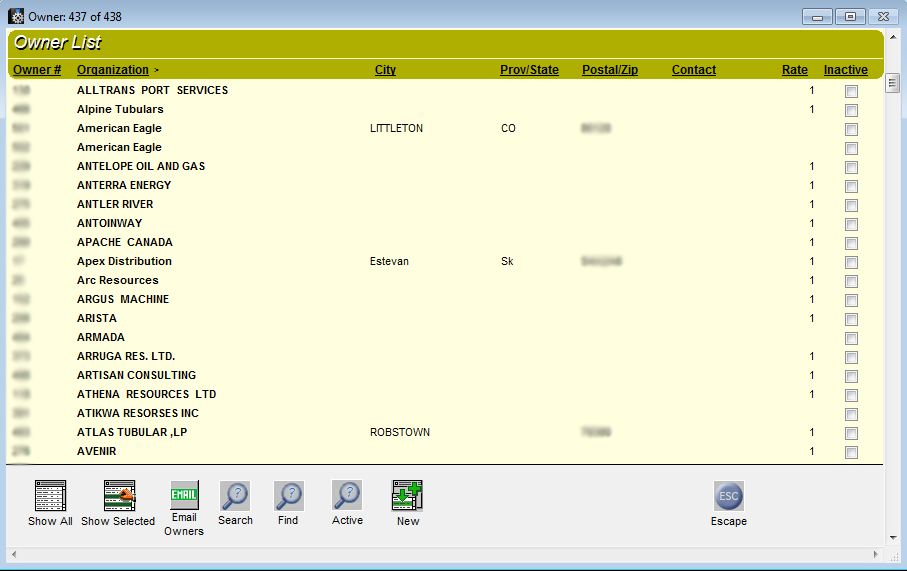
Task: Select APACHE CANADA organization
Action: point(125,242)
